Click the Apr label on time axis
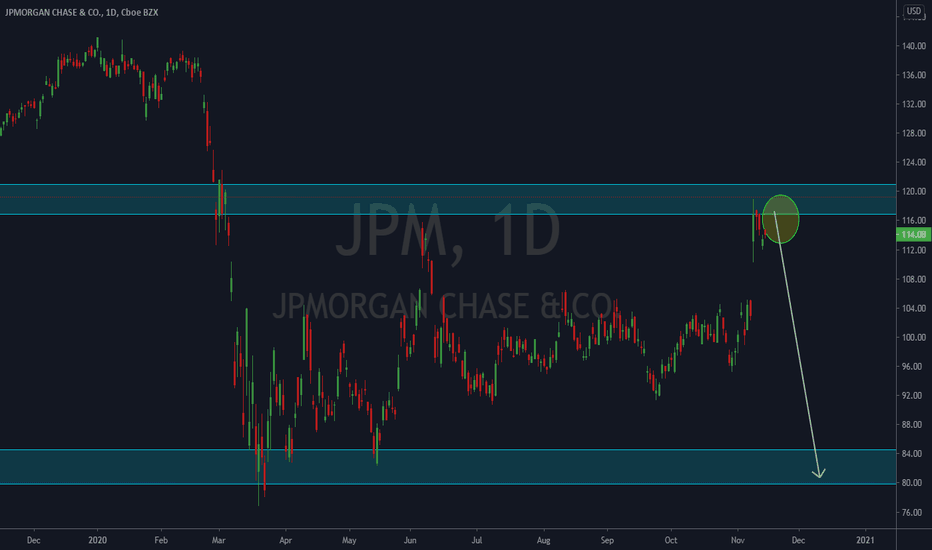932x550 pixels. click(x=286, y=540)
